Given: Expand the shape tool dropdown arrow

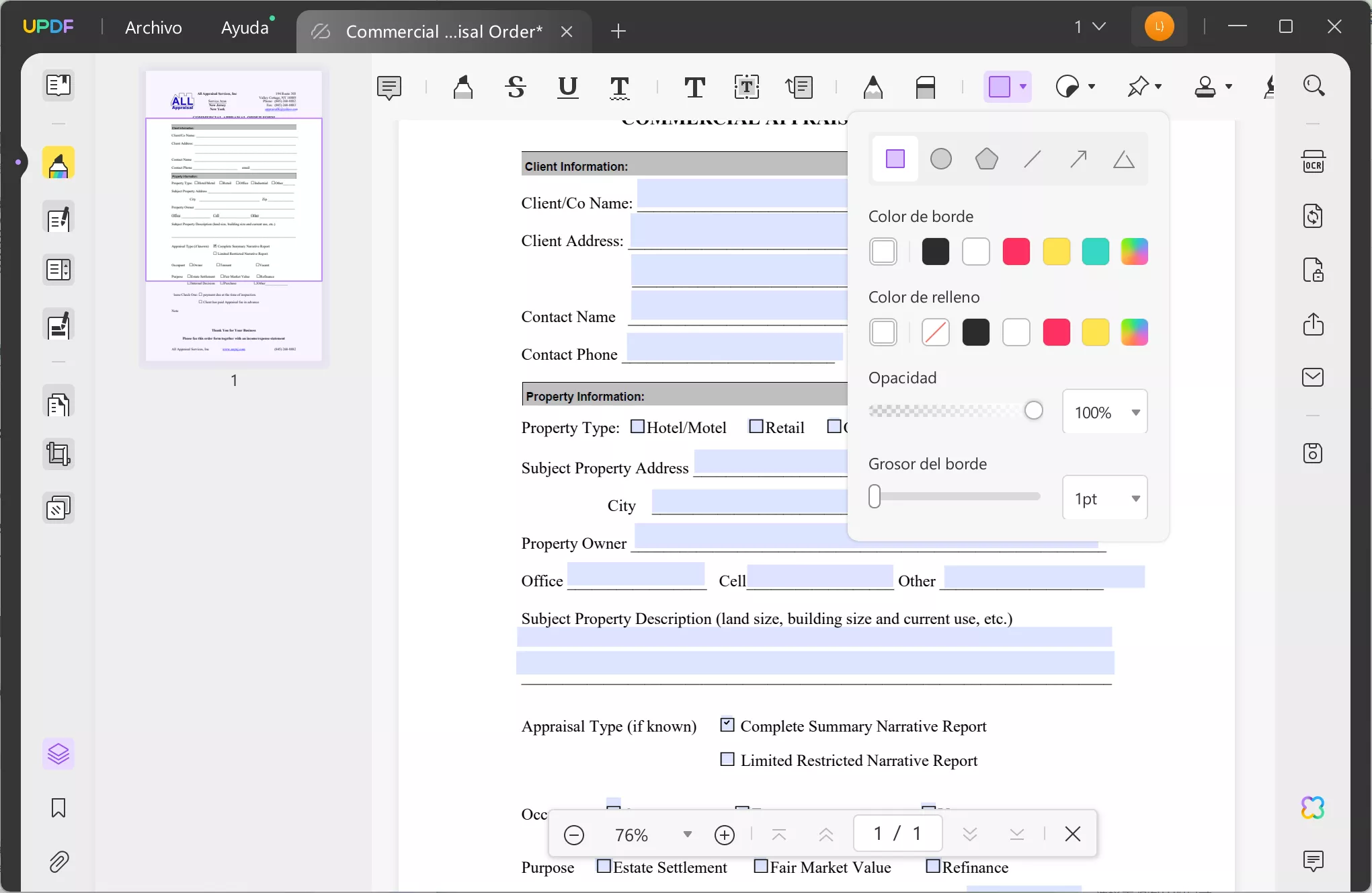Looking at the screenshot, I should point(1023,87).
